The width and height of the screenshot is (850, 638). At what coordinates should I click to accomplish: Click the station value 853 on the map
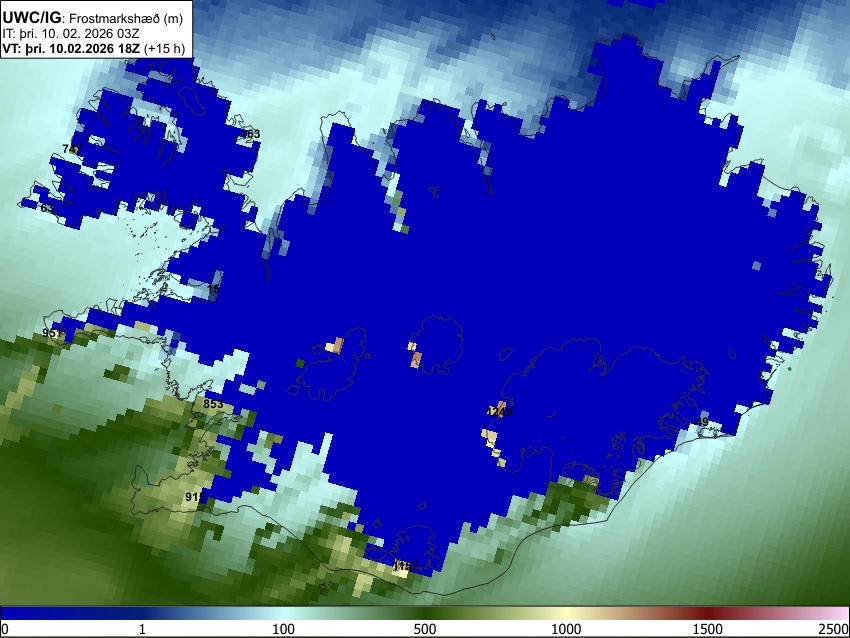pos(213,404)
